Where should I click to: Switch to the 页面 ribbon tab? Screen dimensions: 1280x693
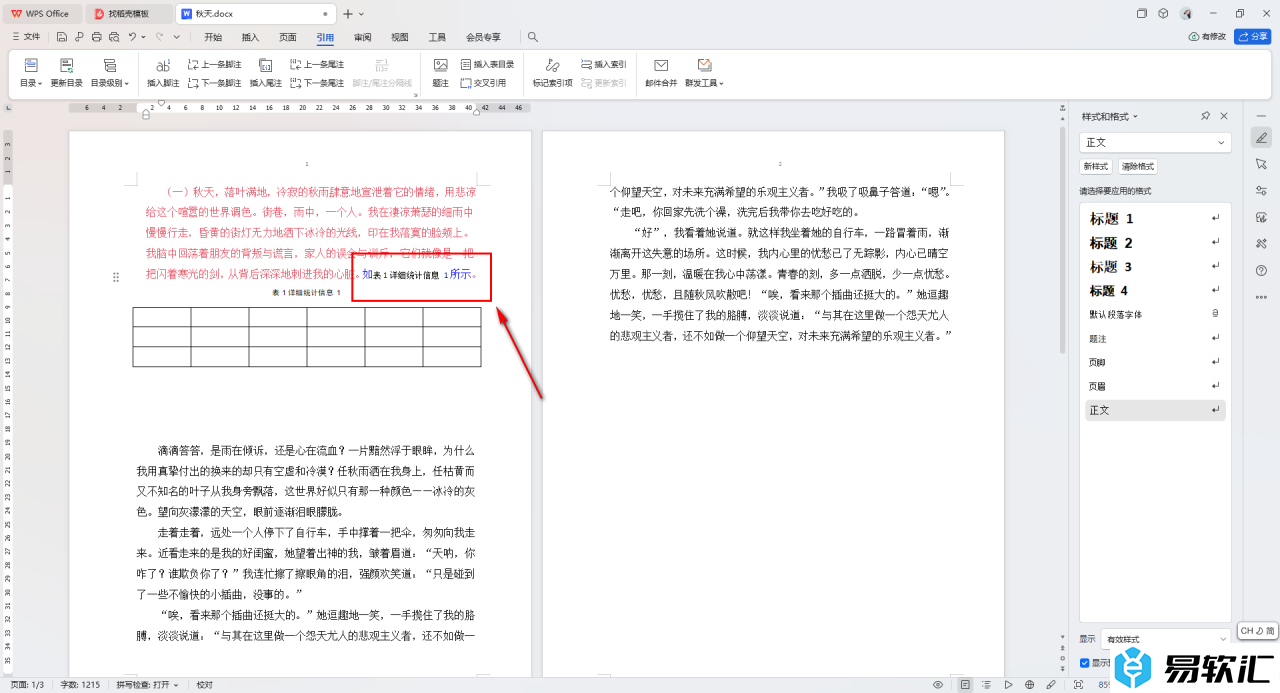point(288,37)
